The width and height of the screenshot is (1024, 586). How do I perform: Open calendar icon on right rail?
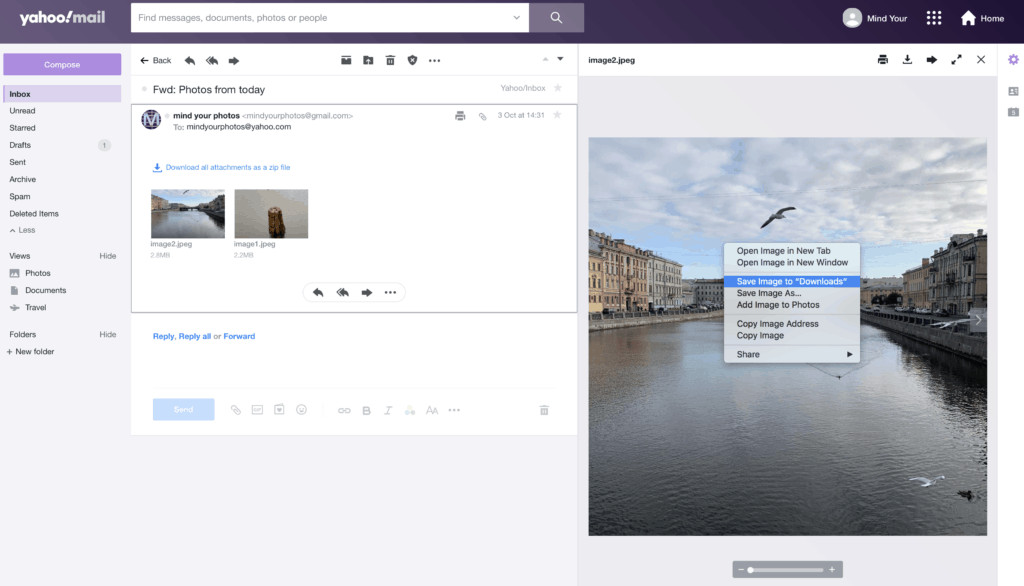(x=1013, y=112)
